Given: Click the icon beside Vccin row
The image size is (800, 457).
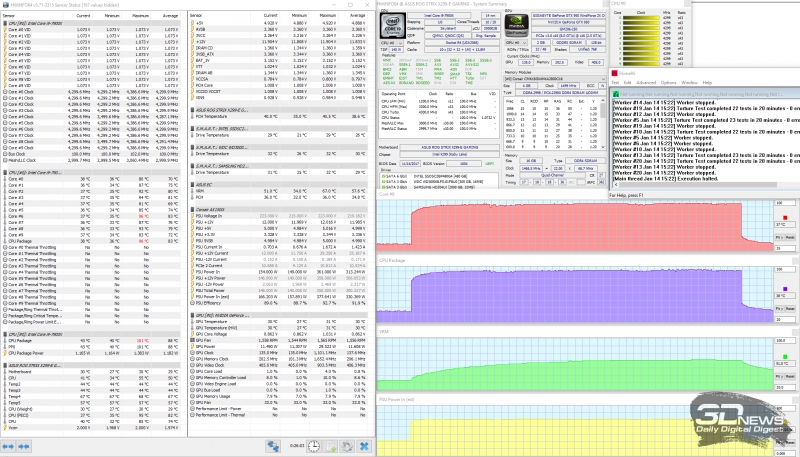Looking at the screenshot, I should tap(5, 427).
